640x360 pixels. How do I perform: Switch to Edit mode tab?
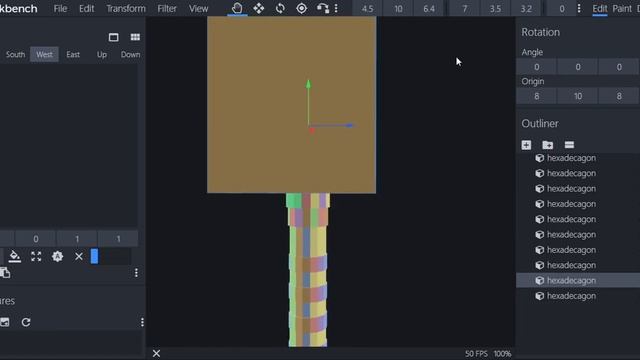pos(600,8)
